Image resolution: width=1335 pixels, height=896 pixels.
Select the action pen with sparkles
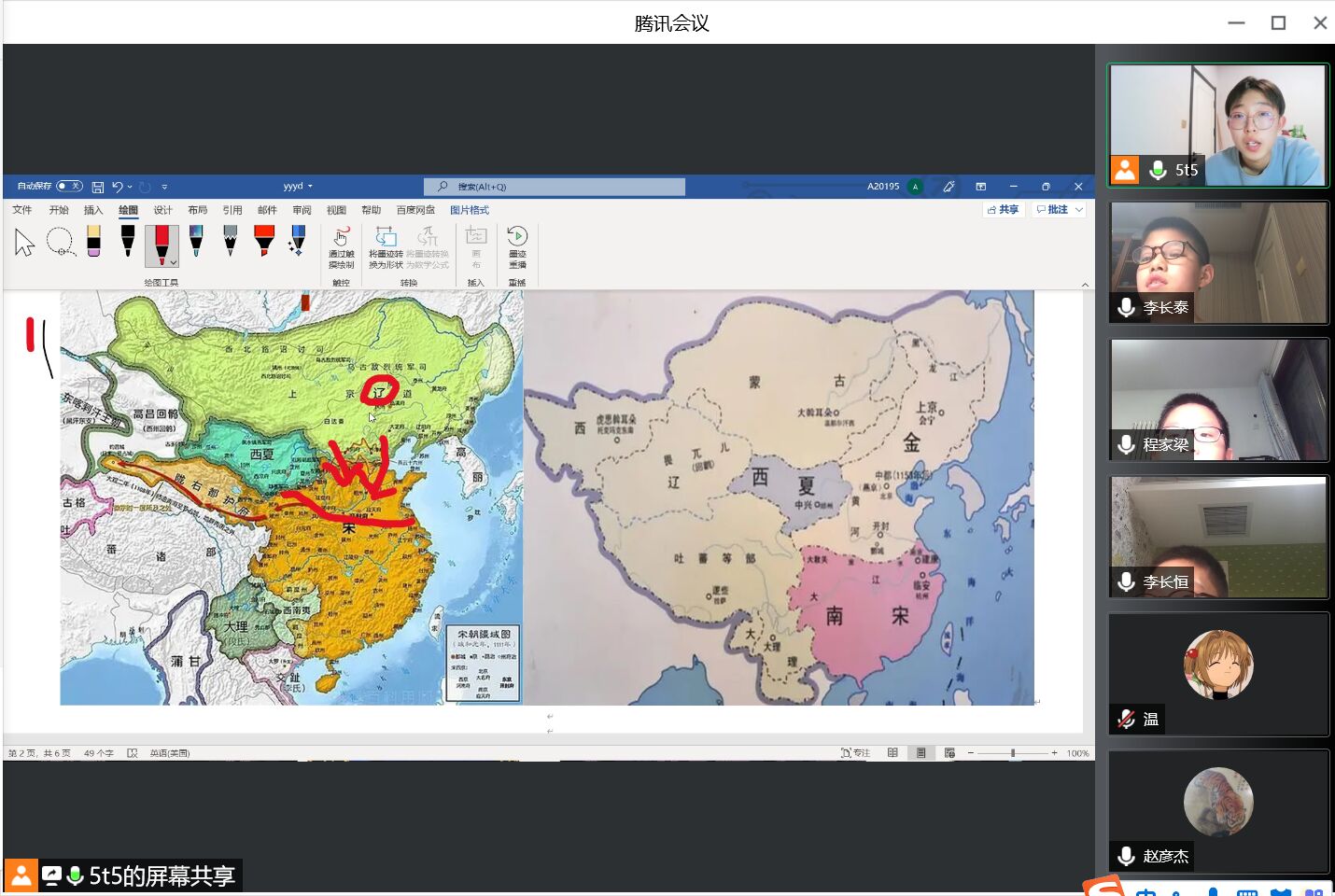tap(298, 241)
